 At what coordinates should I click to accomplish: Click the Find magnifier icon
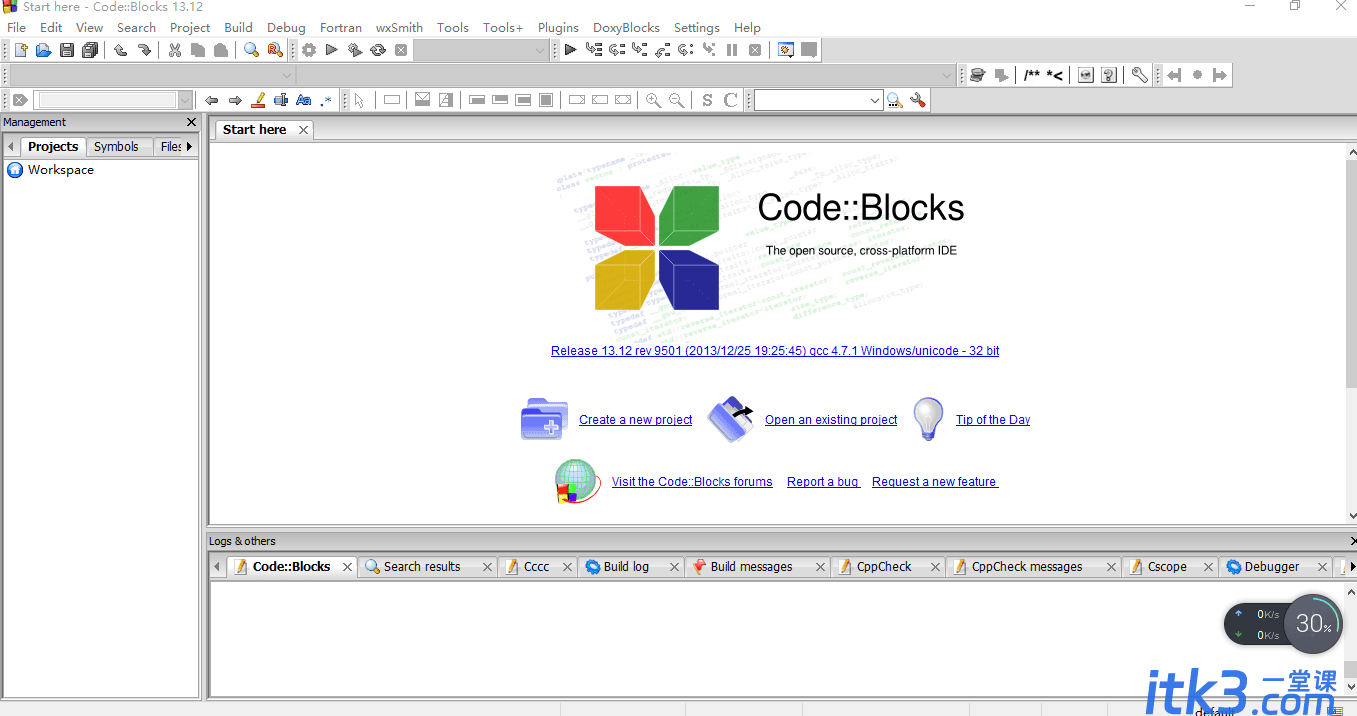click(252, 50)
